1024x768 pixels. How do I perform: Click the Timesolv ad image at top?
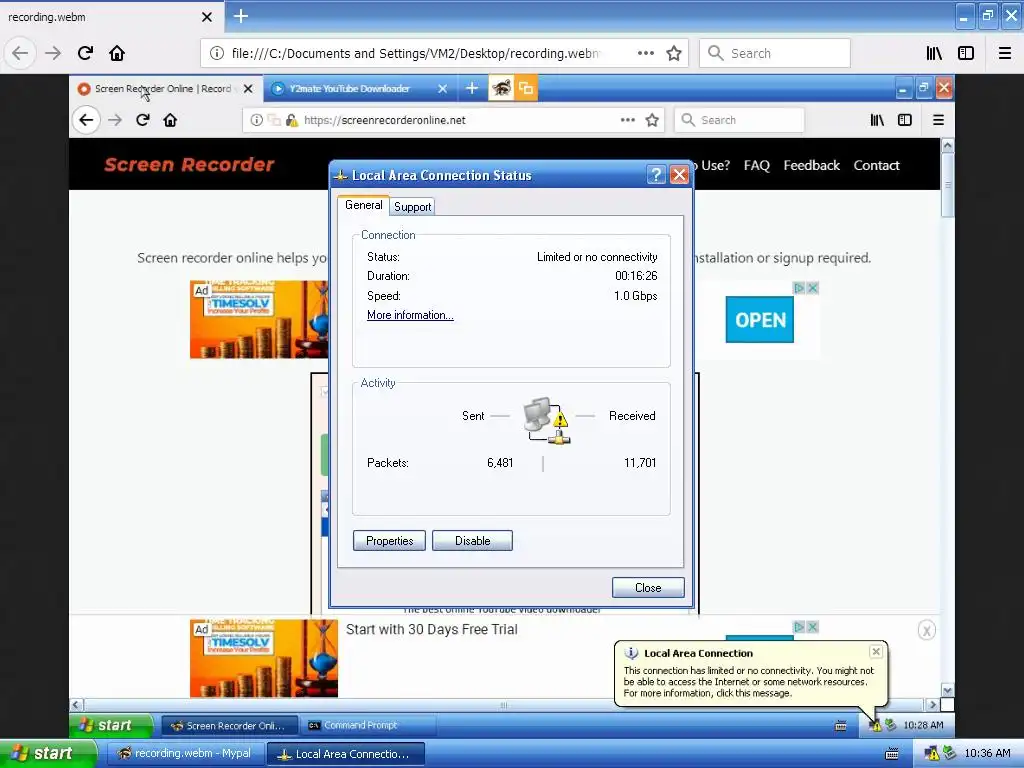point(259,319)
